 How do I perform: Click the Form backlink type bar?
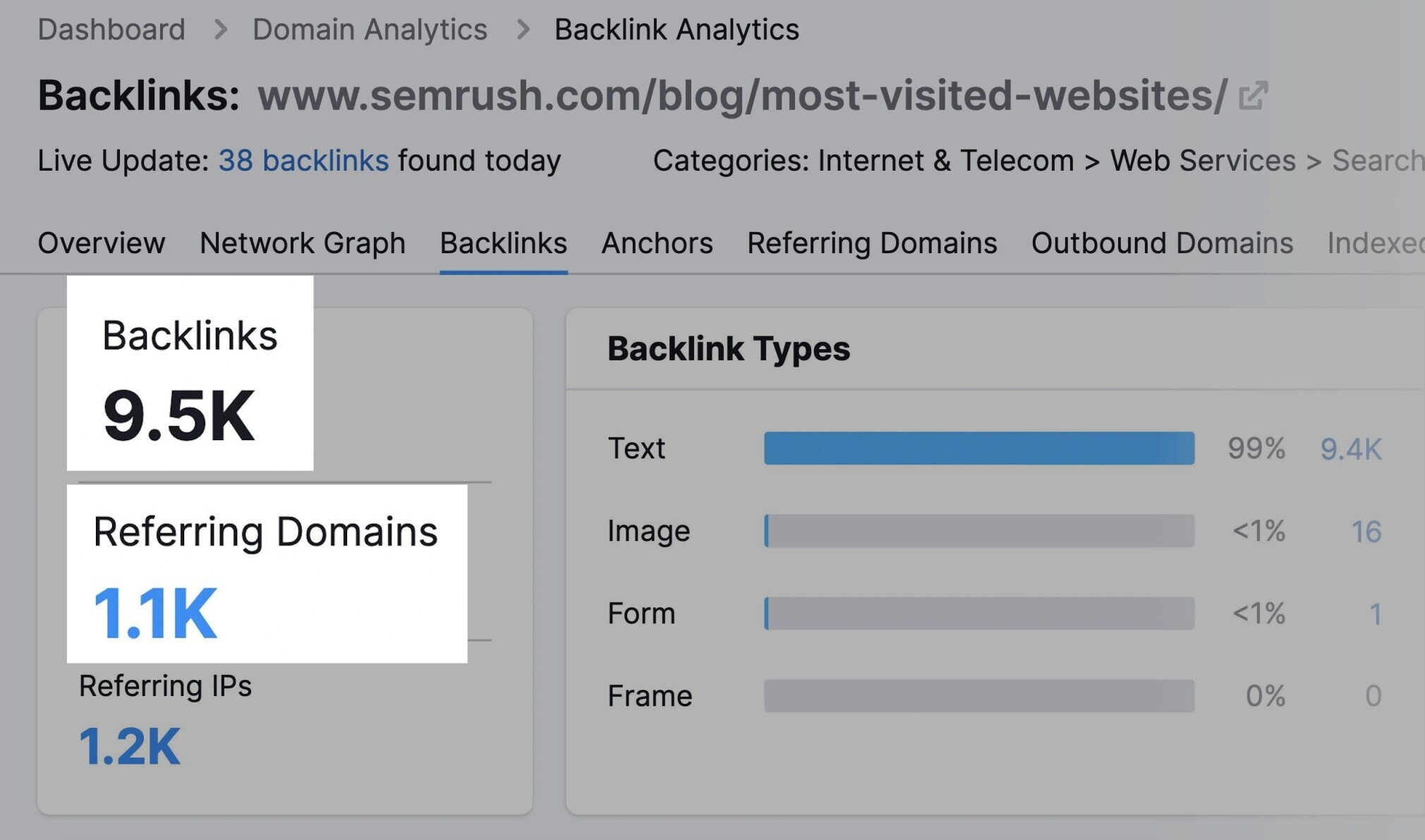point(979,614)
